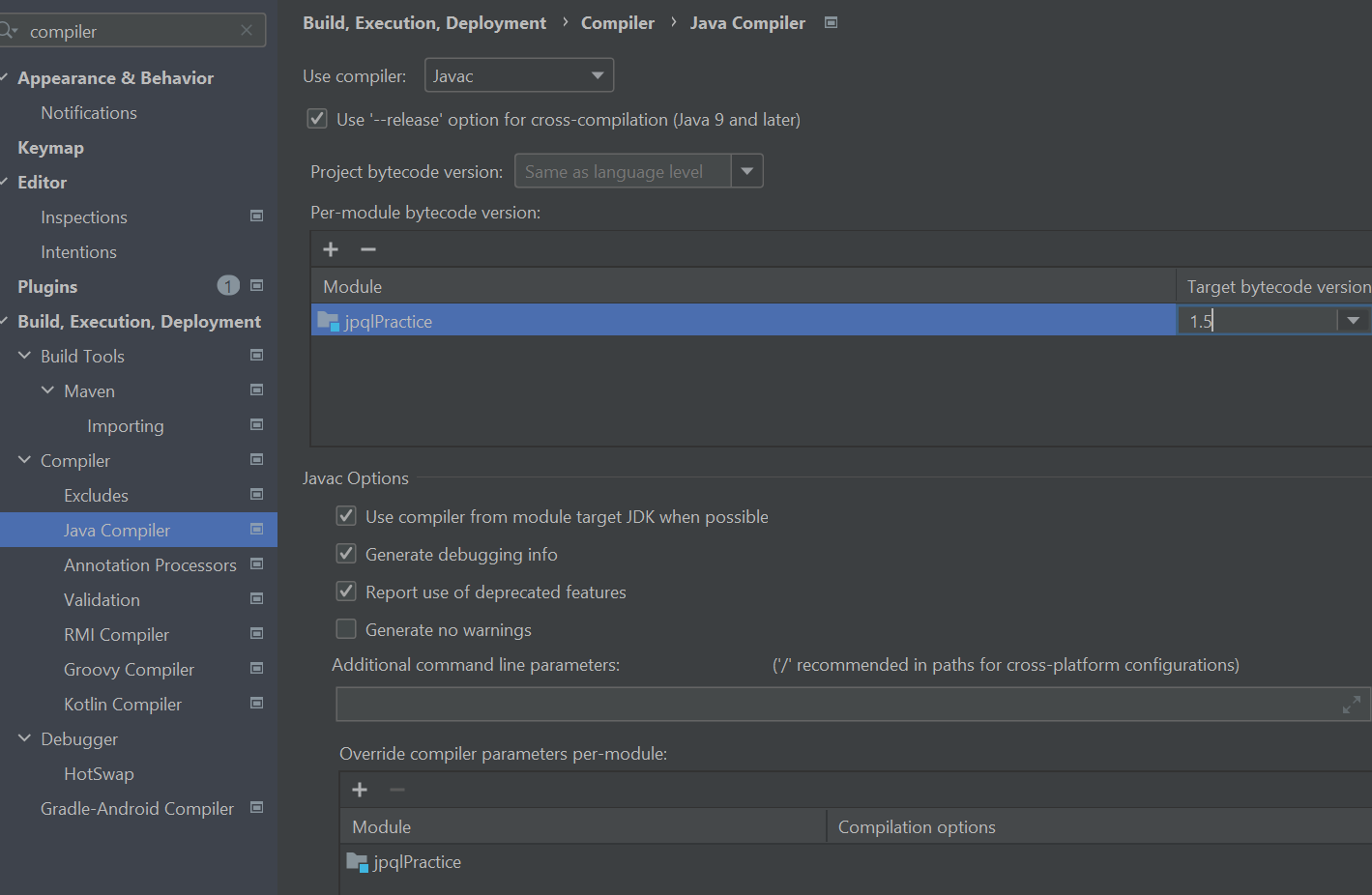This screenshot has width=1372, height=895.
Task: Click the Target bytecode version value 1.5
Action: (1201, 321)
